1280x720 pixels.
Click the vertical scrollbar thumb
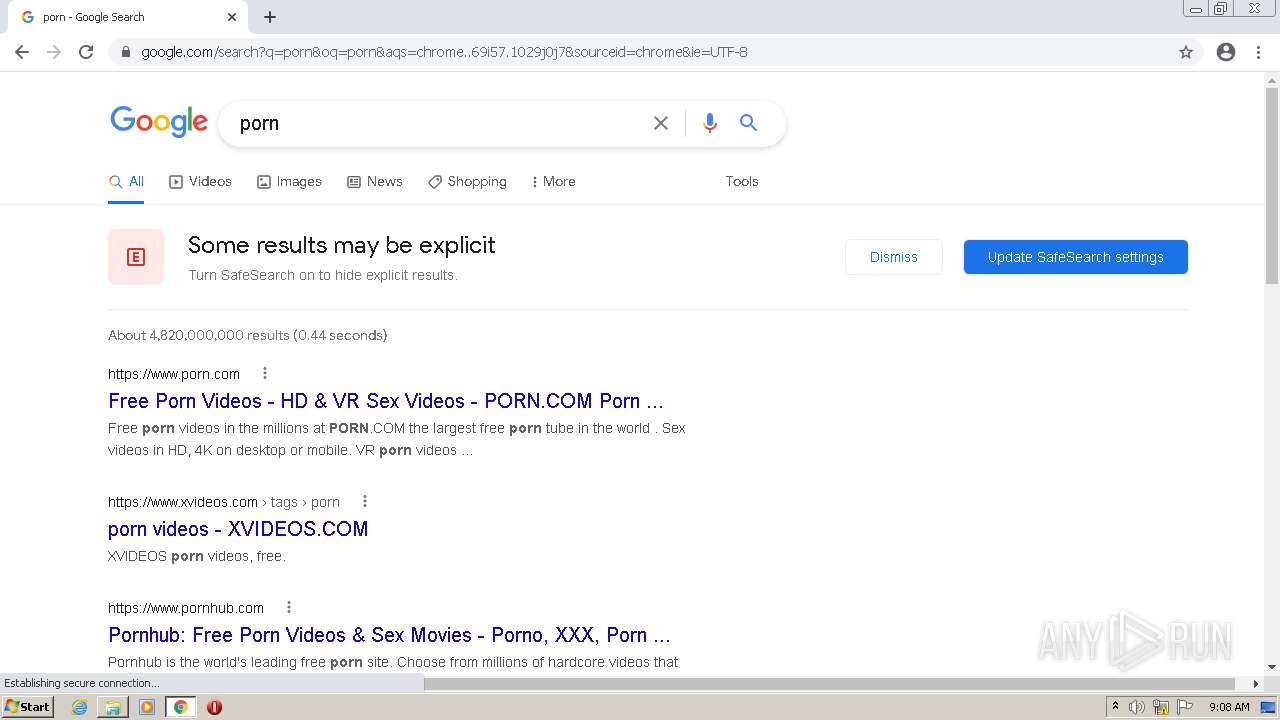point(1272,187)
